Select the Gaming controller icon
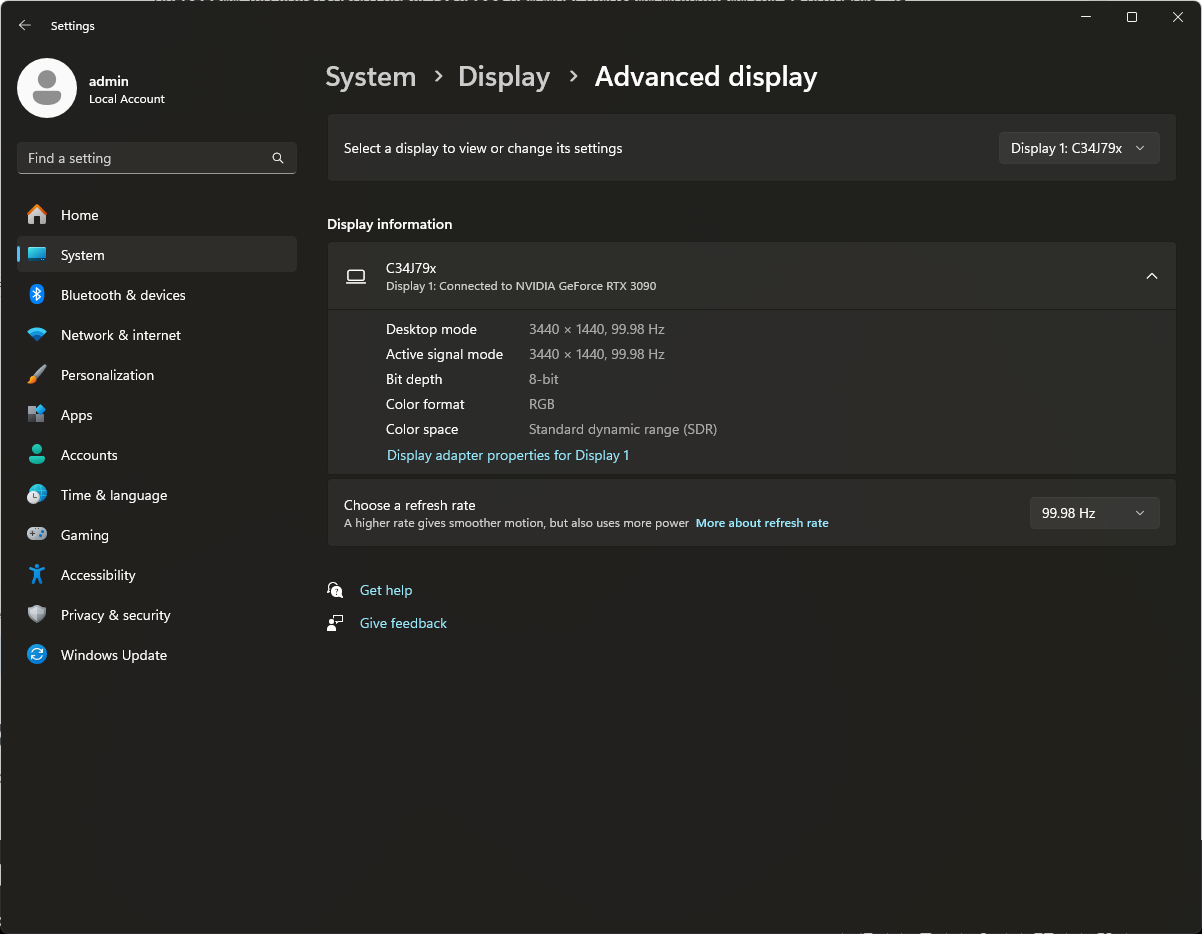This screenshot has height=934, width=1202. 37,535
